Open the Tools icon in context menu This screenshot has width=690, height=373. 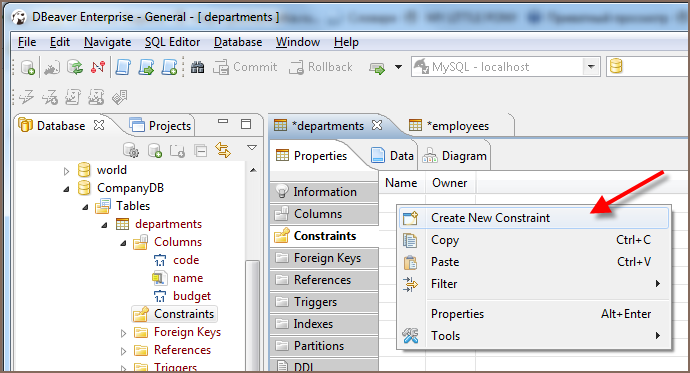(410, 336)
